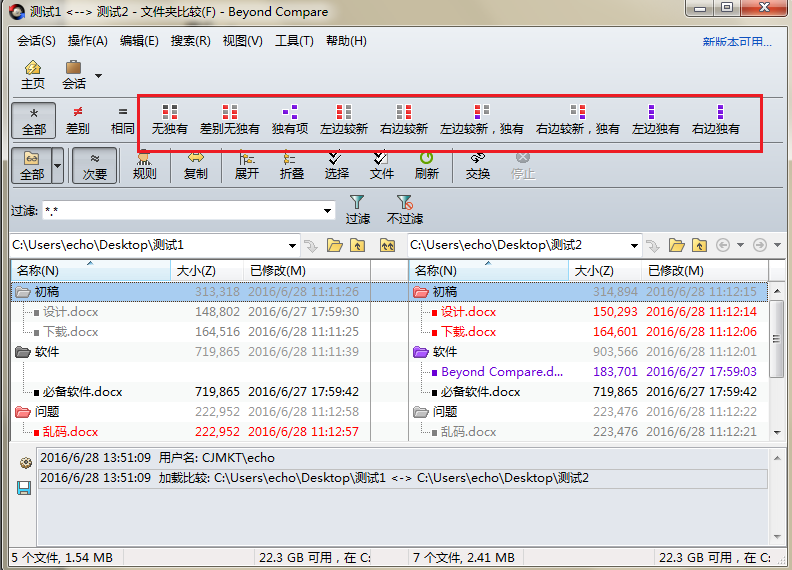792x570 pixels.
Task: Toggle the 差别 differences view filter
Action: click(x=77, y=113)
